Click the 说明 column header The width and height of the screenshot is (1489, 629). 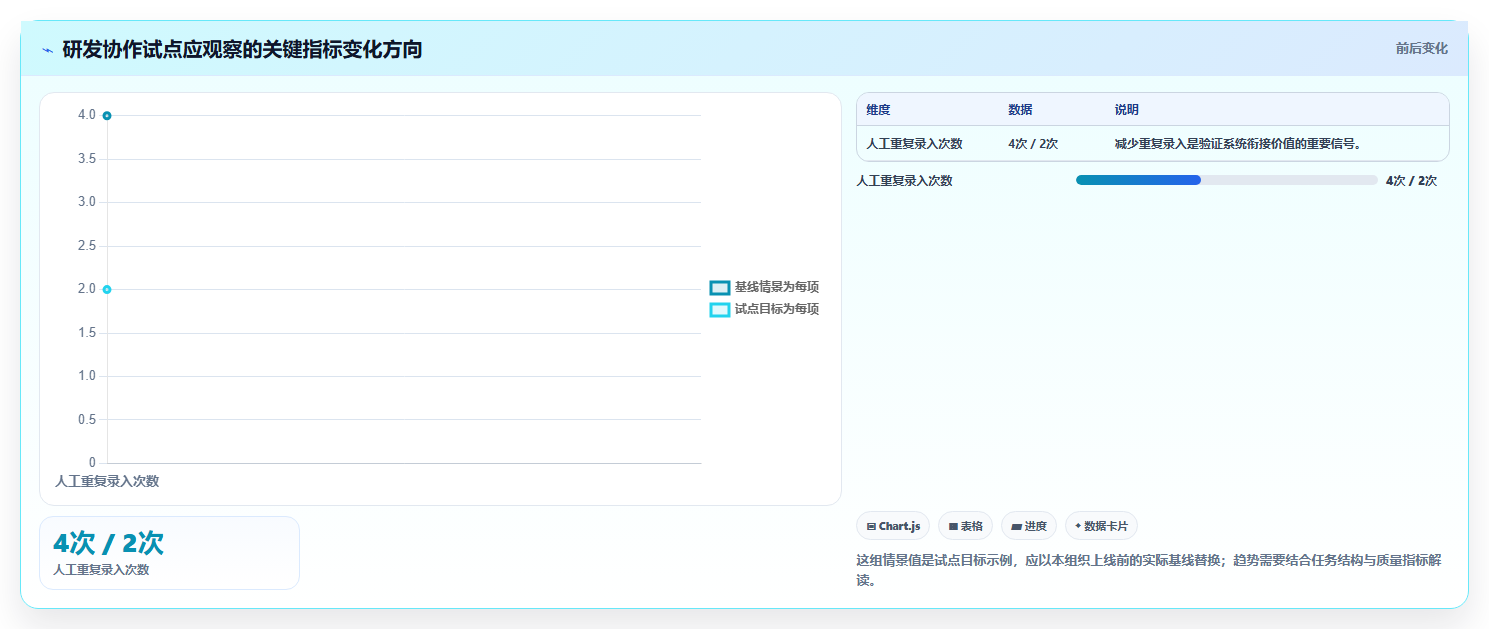coord(1127,110)
